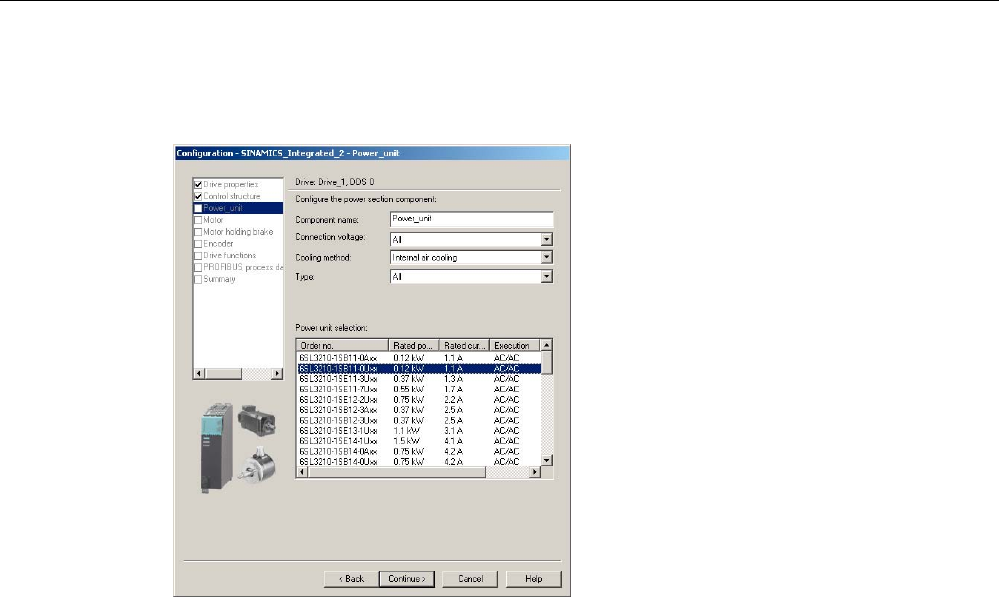Select power unit 6SL3210-1SE14-1Uxx
Viewport: 999px width, 597px height.
click(x=419, y=441)
